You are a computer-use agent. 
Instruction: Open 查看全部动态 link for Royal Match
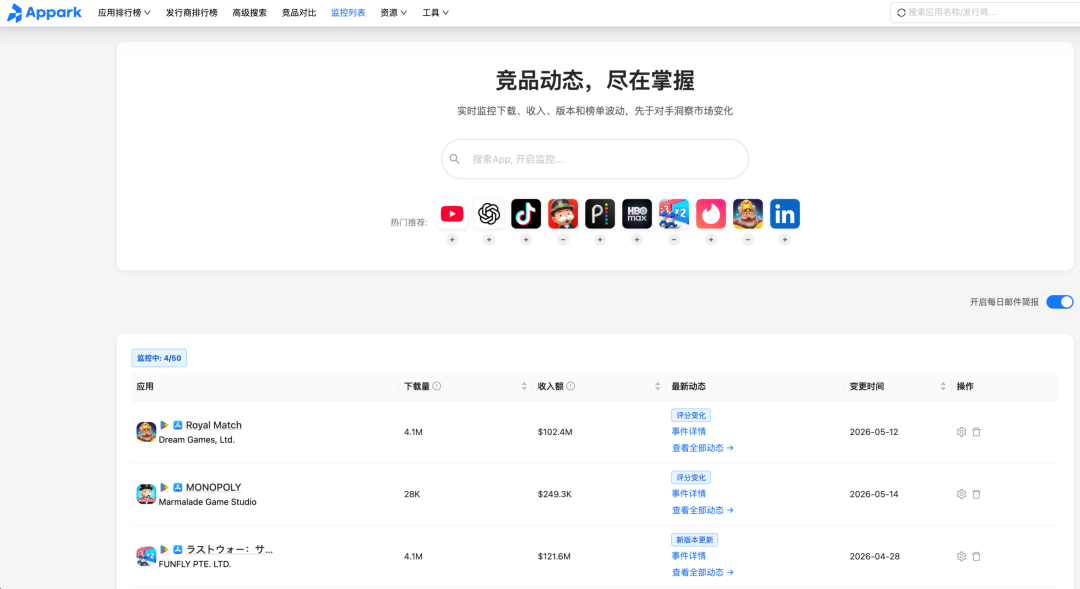tap(703, 448)
